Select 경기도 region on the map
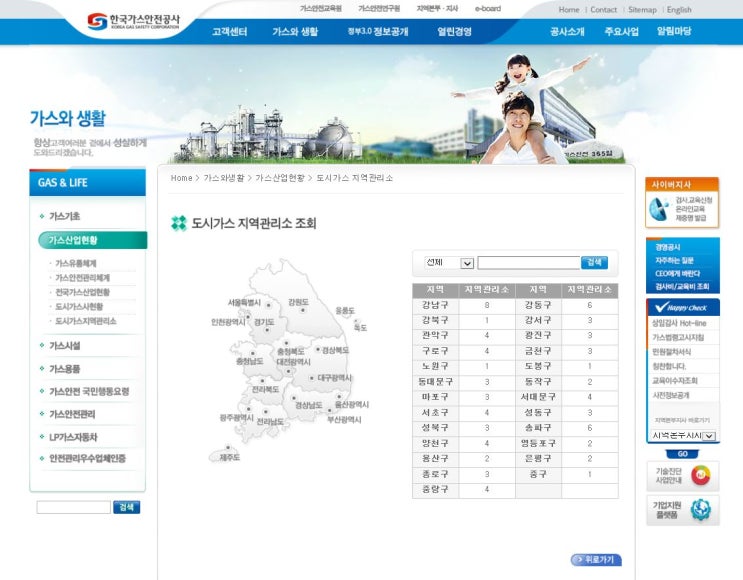Image resolution: width=743 pixels, height=580 pixels. [x=264, y=322]
